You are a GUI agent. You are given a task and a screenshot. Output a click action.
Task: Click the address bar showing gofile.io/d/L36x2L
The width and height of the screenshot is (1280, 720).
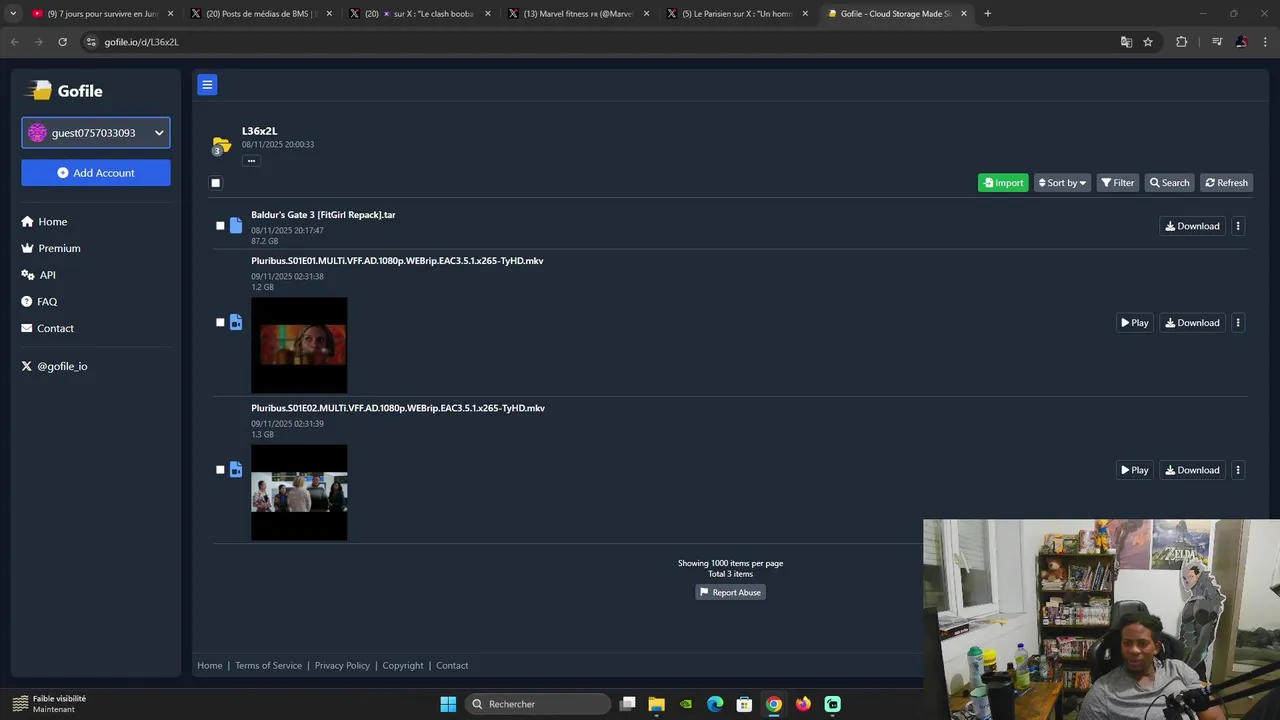[600, 42]
